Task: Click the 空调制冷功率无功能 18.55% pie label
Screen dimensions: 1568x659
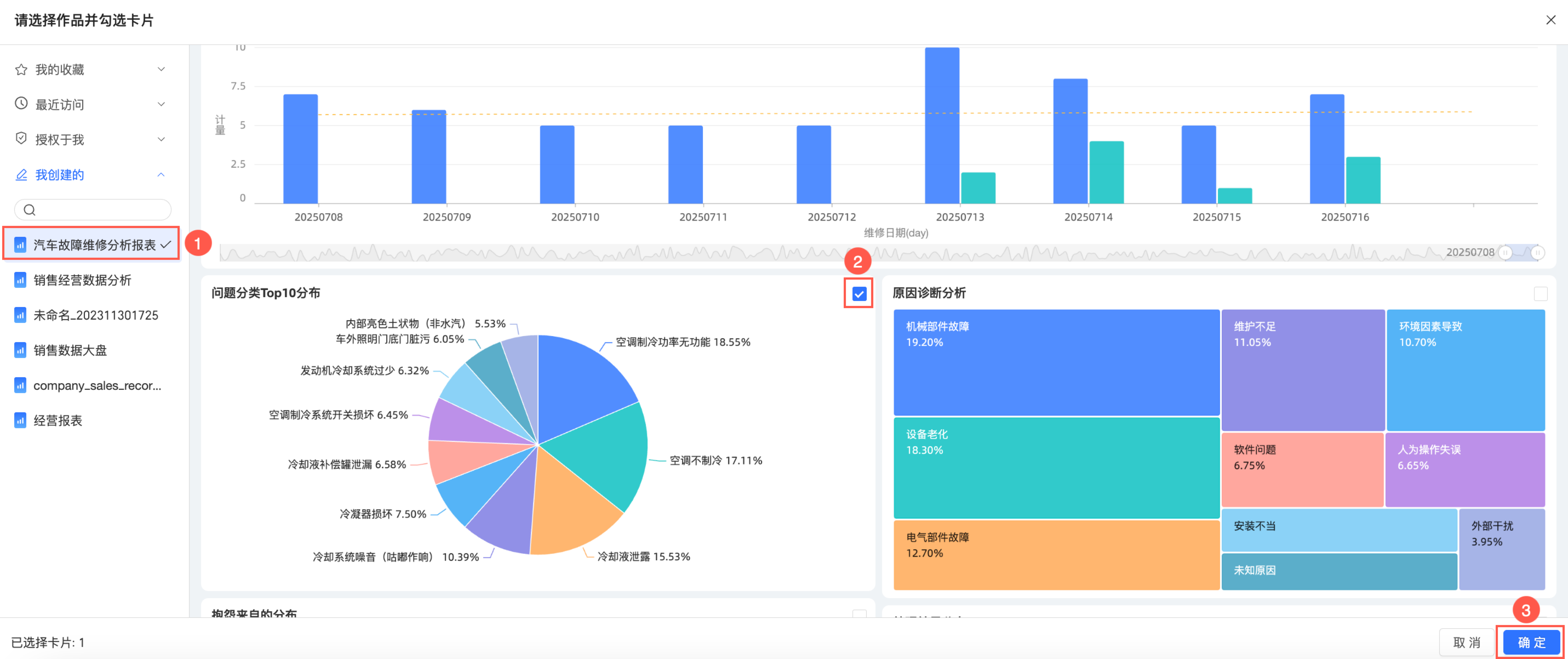Action: 683,342
